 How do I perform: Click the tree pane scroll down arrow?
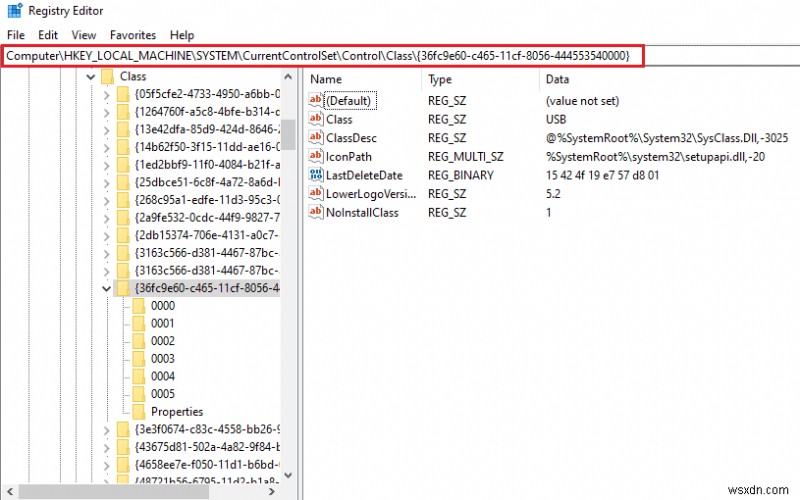point(288,475)
